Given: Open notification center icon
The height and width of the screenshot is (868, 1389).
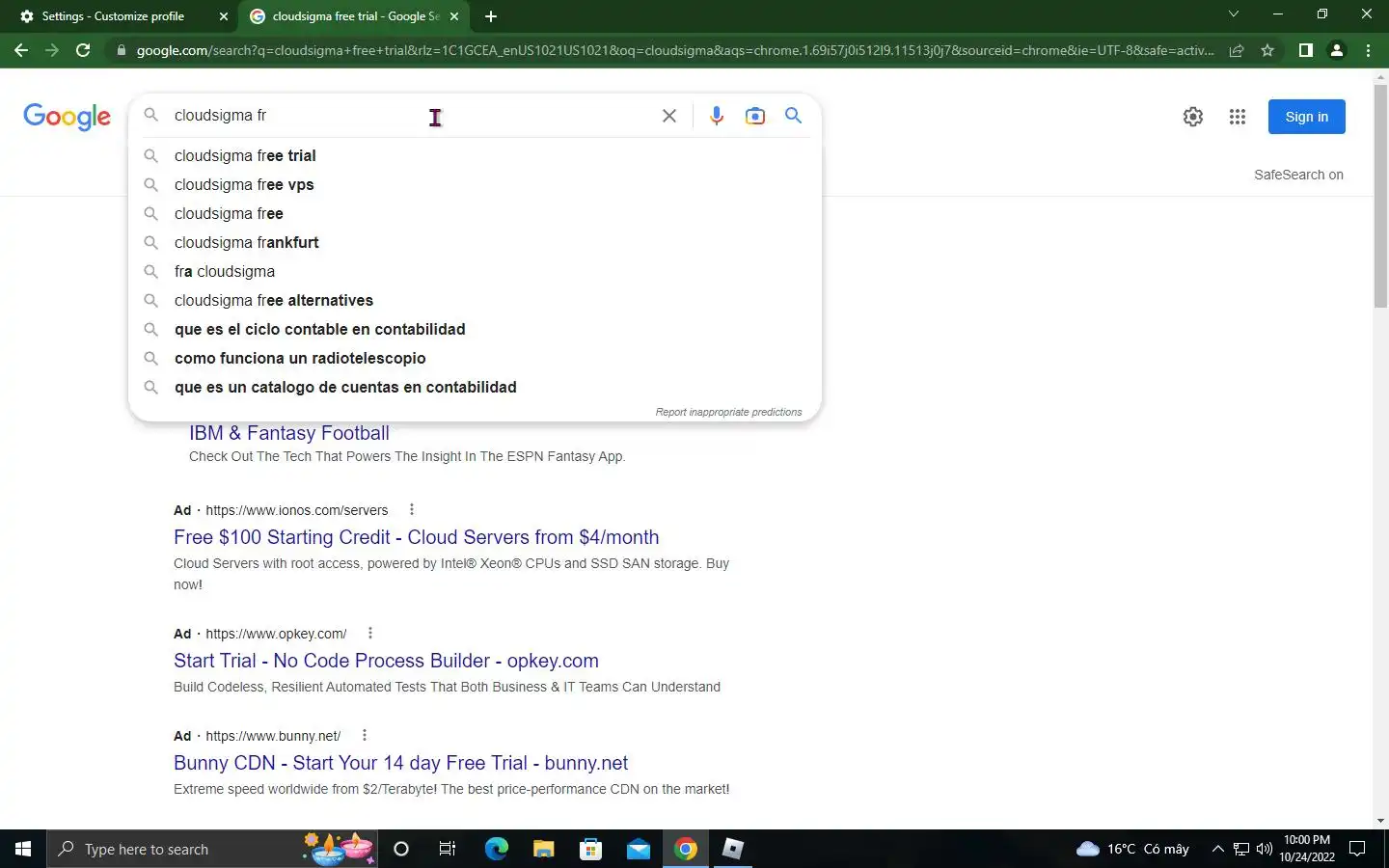Looking at the screenshot, I should pos(1356,849).
